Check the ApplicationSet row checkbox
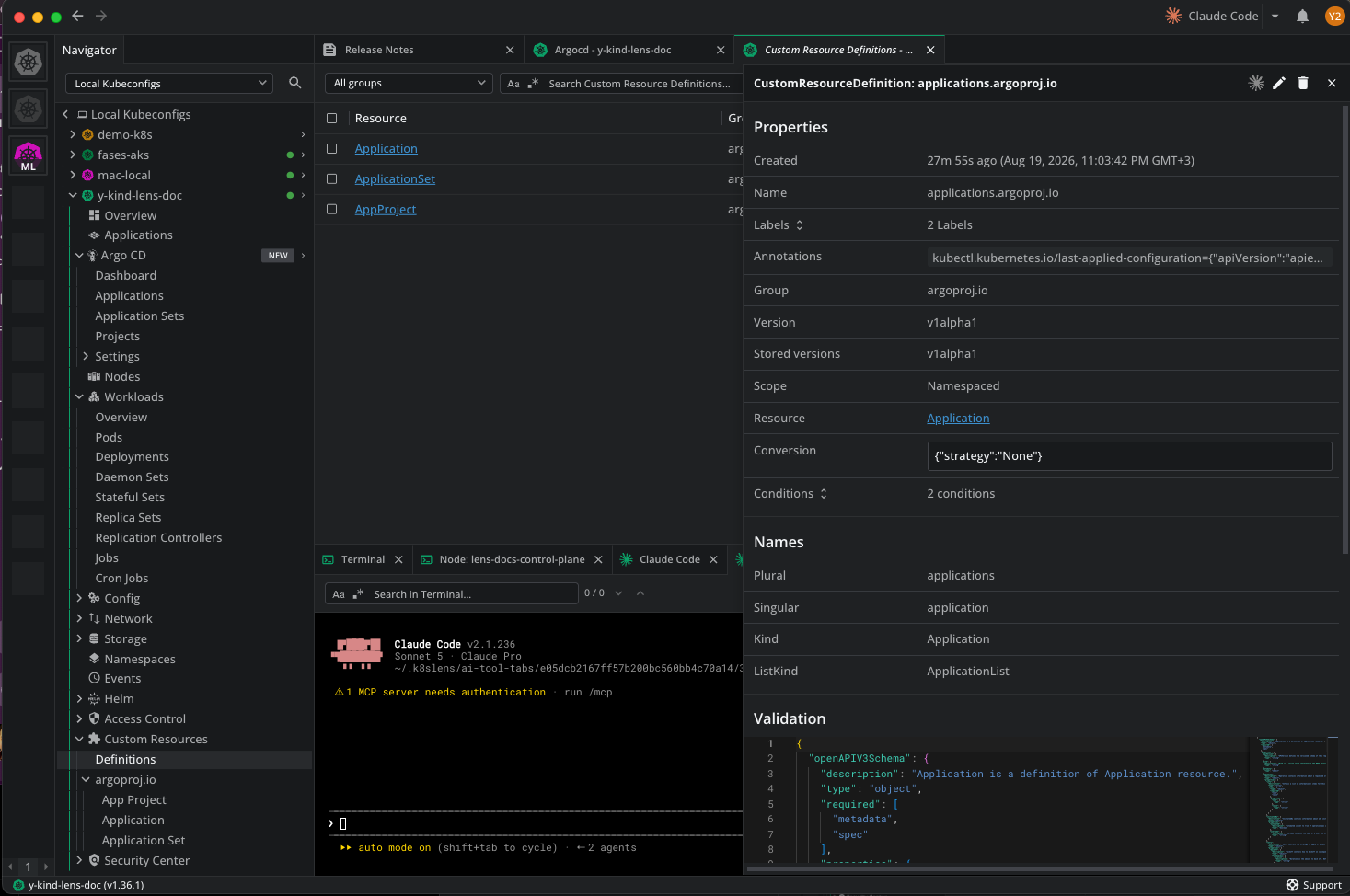The height and width of the screenshot is (896, 1350). (x=332, y=178)
